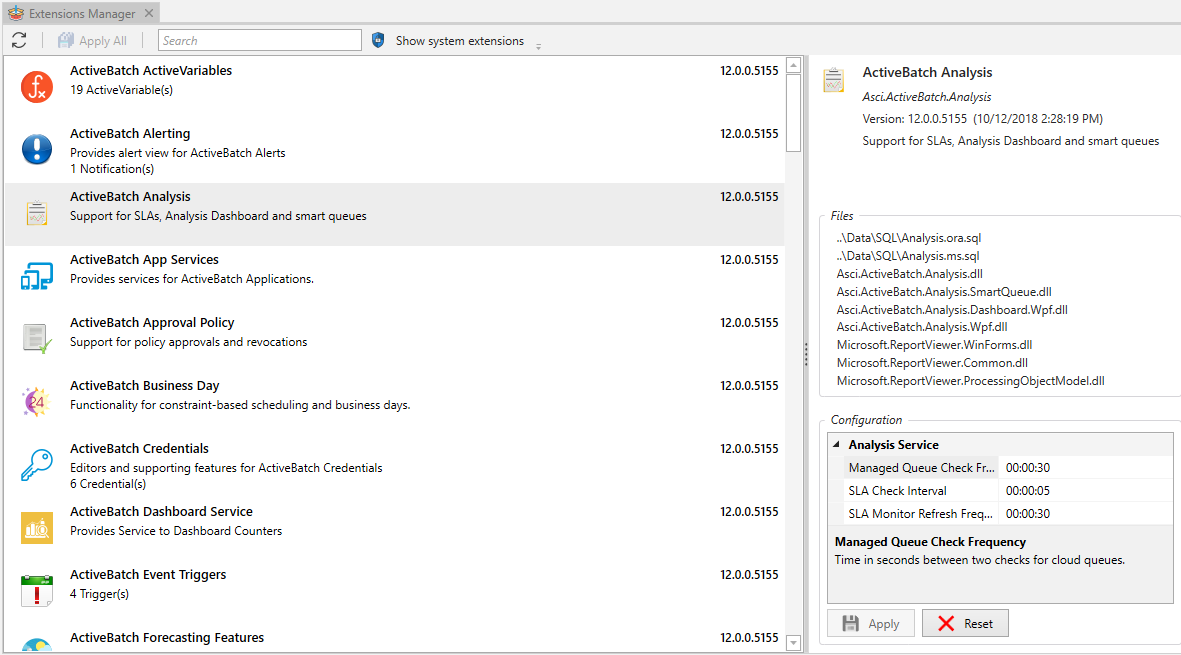The image size is (1181, 655).
Task: Click '19 ActiveVariable(s)' text
Action: pos(121,90)
